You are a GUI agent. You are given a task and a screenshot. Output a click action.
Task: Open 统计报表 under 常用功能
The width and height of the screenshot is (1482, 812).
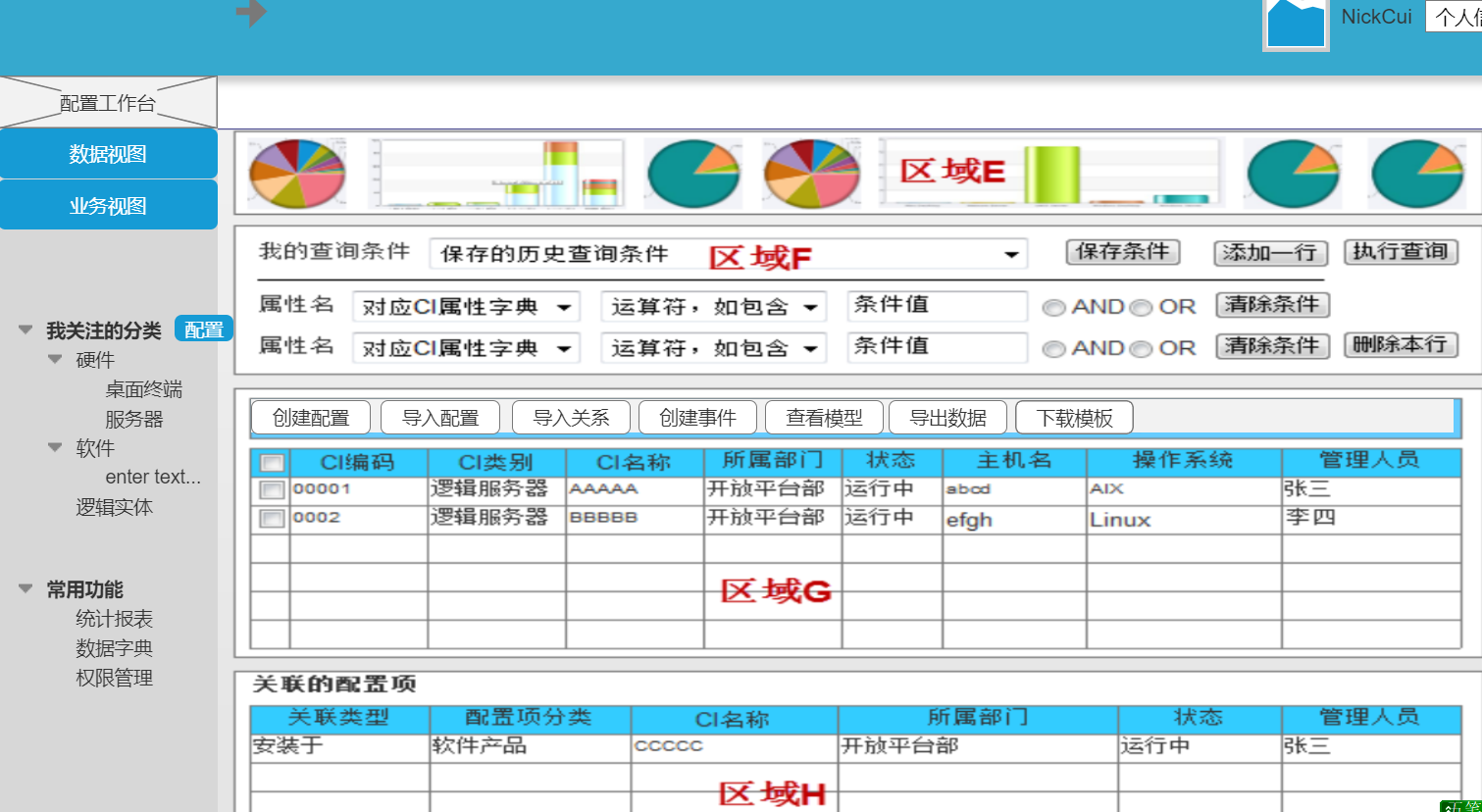(x=115, y=619)
